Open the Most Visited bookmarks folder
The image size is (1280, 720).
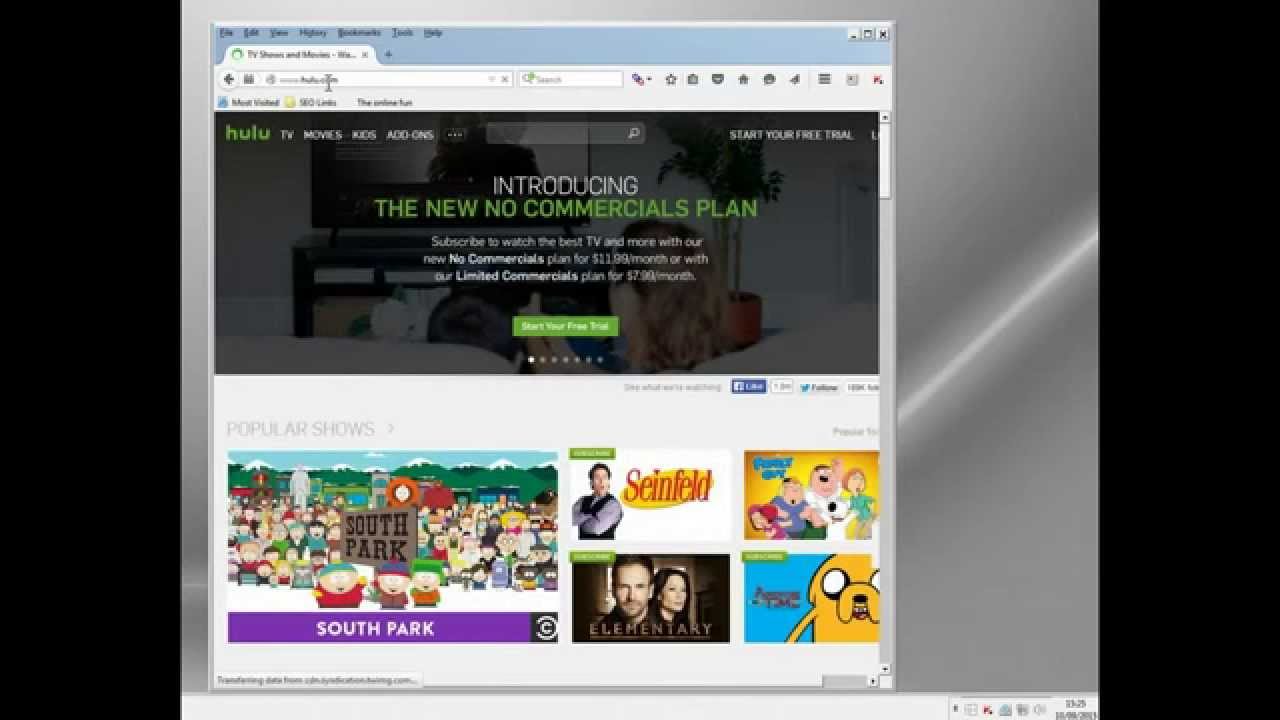coord(249,102)
